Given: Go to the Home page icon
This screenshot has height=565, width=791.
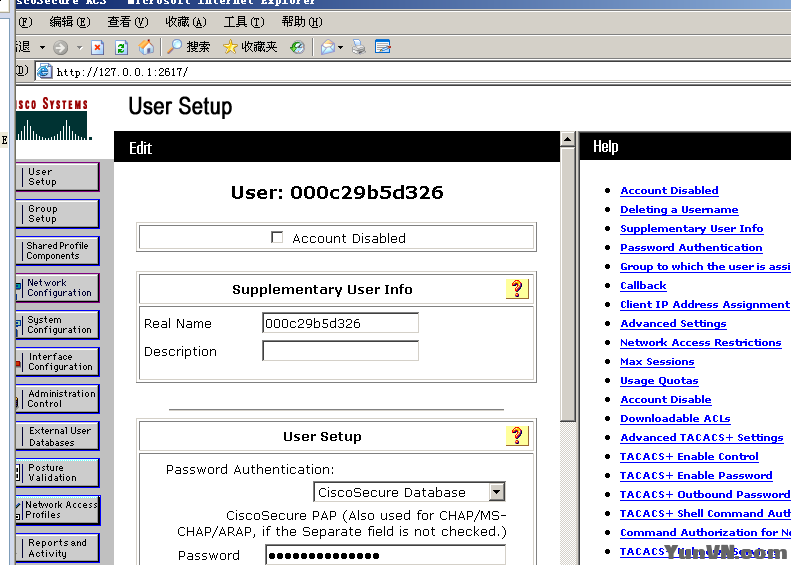Looking at the screenshot, I should [146, 47].
